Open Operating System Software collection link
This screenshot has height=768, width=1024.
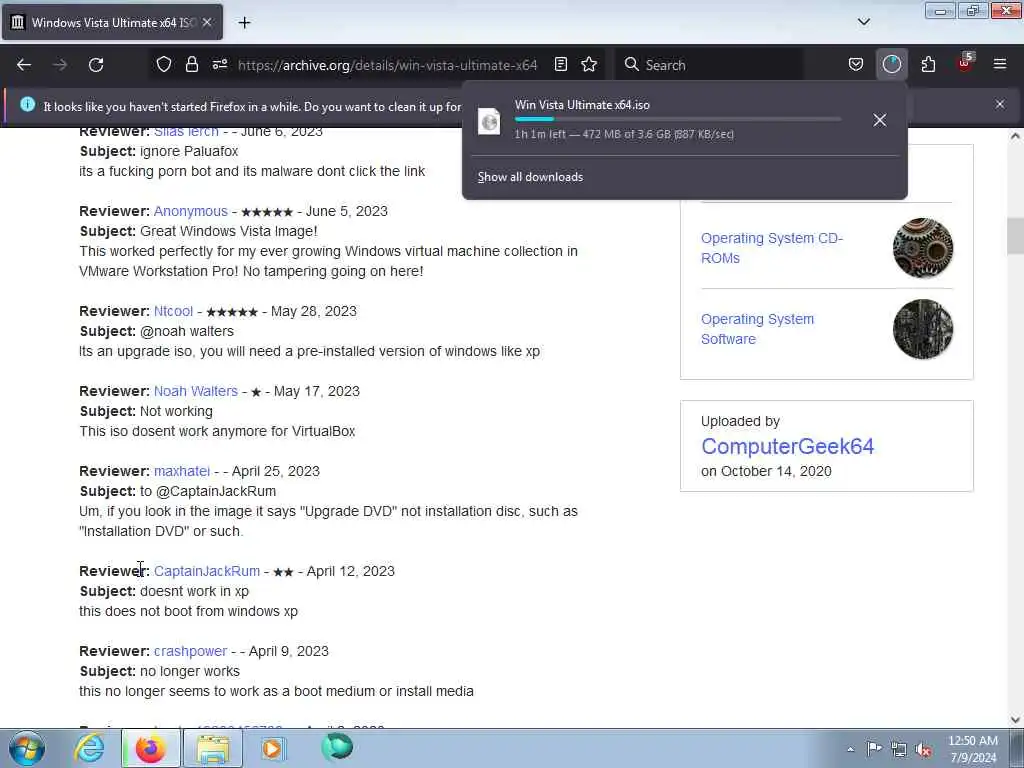coord(758,329)
